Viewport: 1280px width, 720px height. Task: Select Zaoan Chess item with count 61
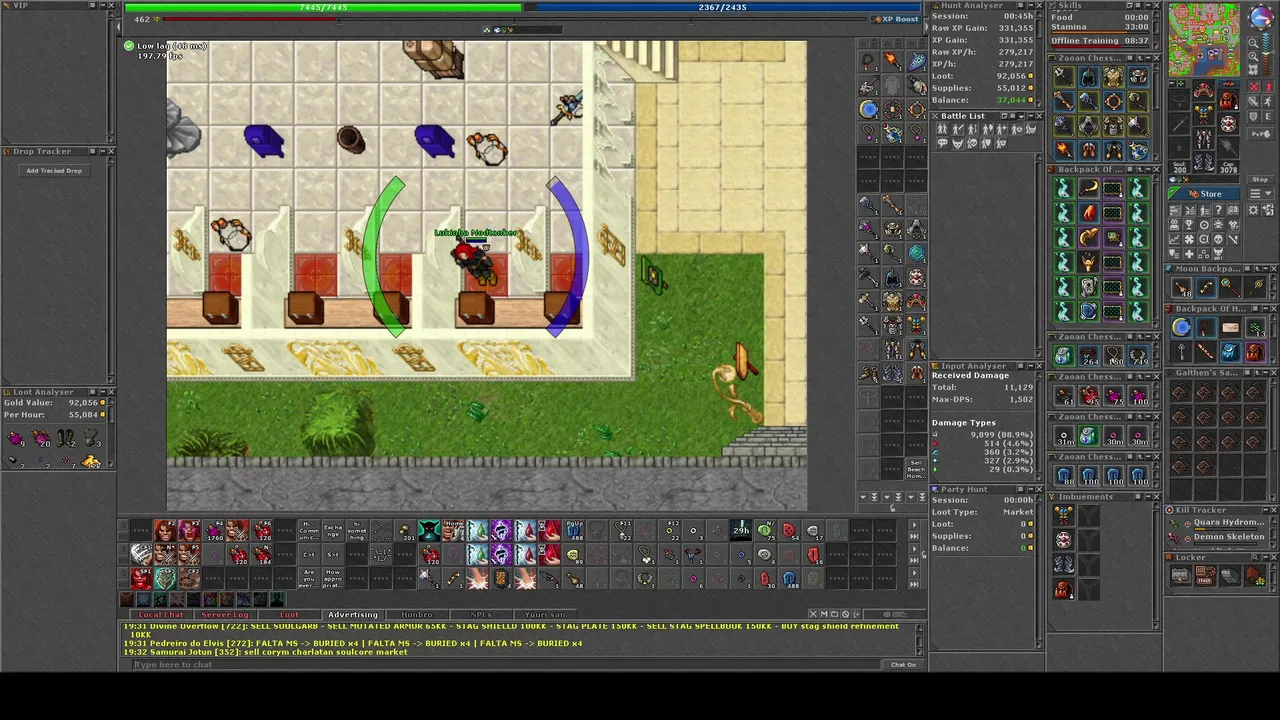click(1064, 396)
